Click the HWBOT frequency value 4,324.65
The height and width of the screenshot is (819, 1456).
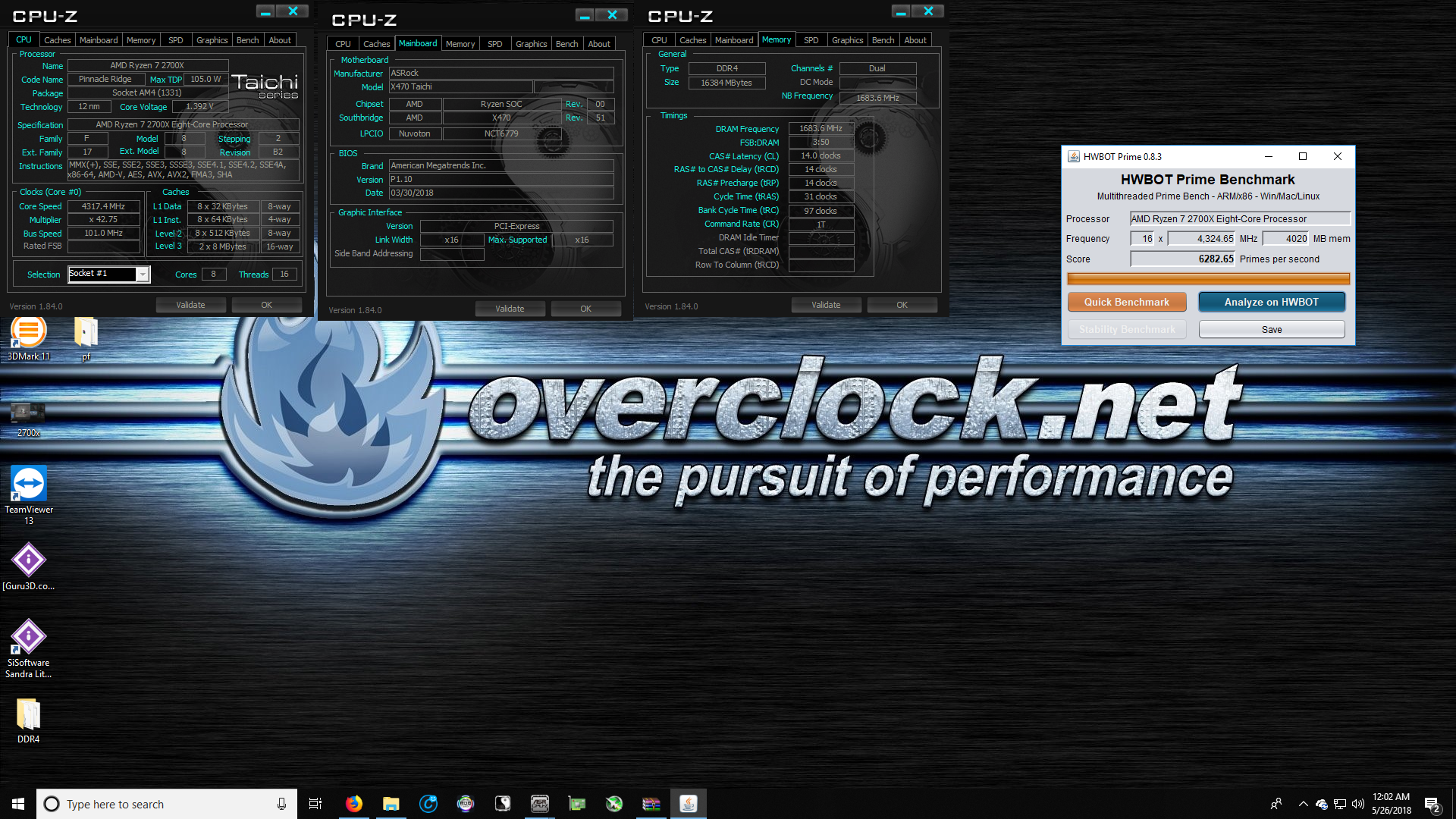[1202, 238]
